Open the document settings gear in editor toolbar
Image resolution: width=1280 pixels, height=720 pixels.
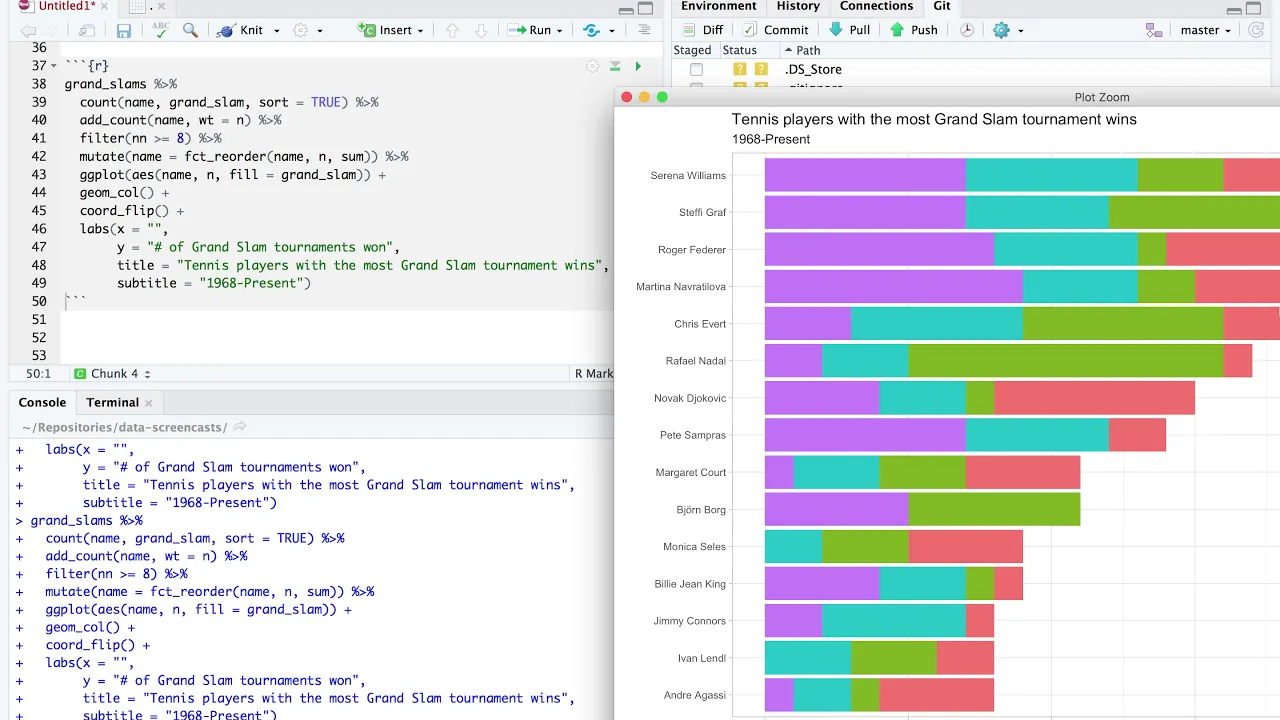(x=300, y=30)
